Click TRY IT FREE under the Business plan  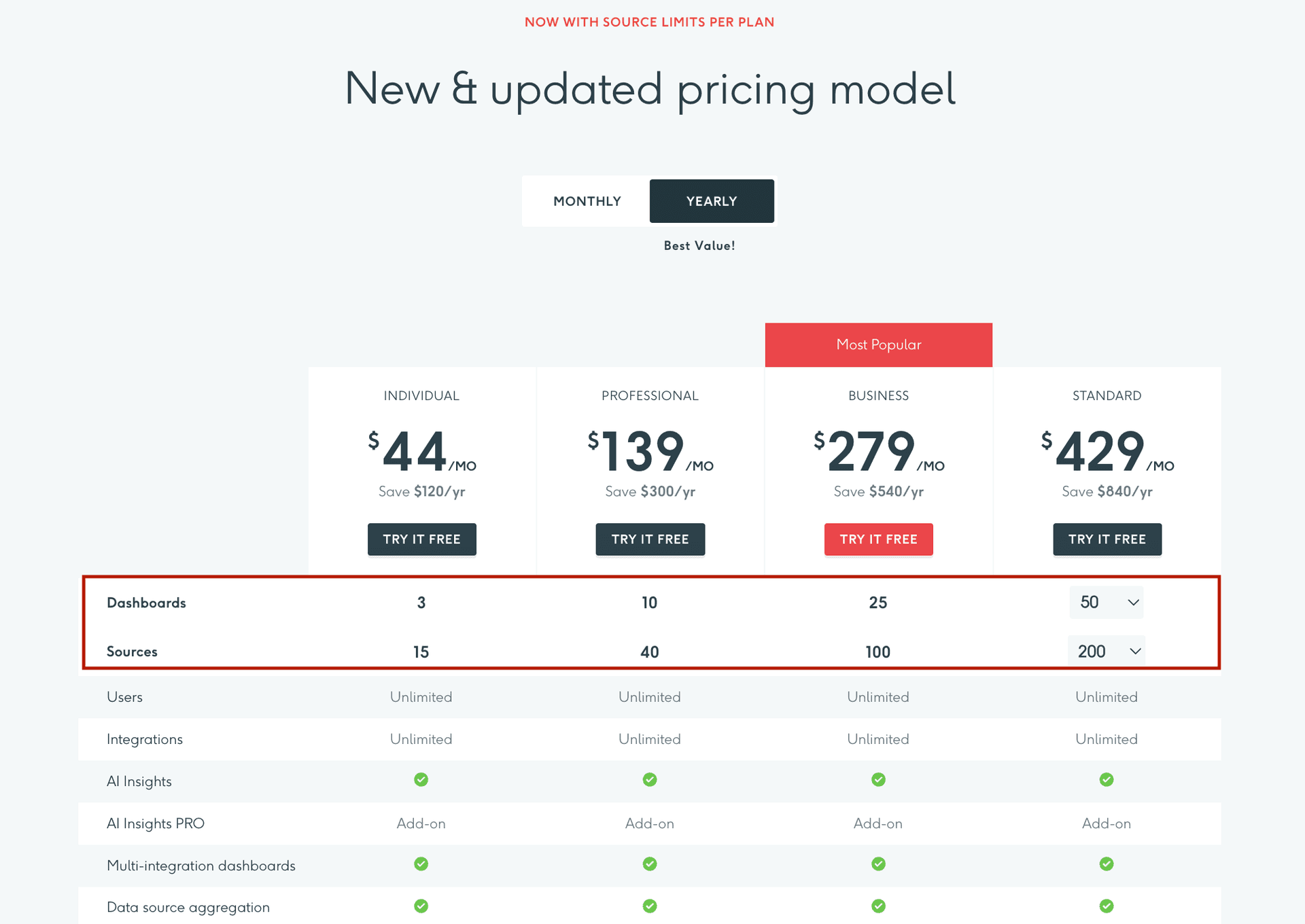coord(877,539)
